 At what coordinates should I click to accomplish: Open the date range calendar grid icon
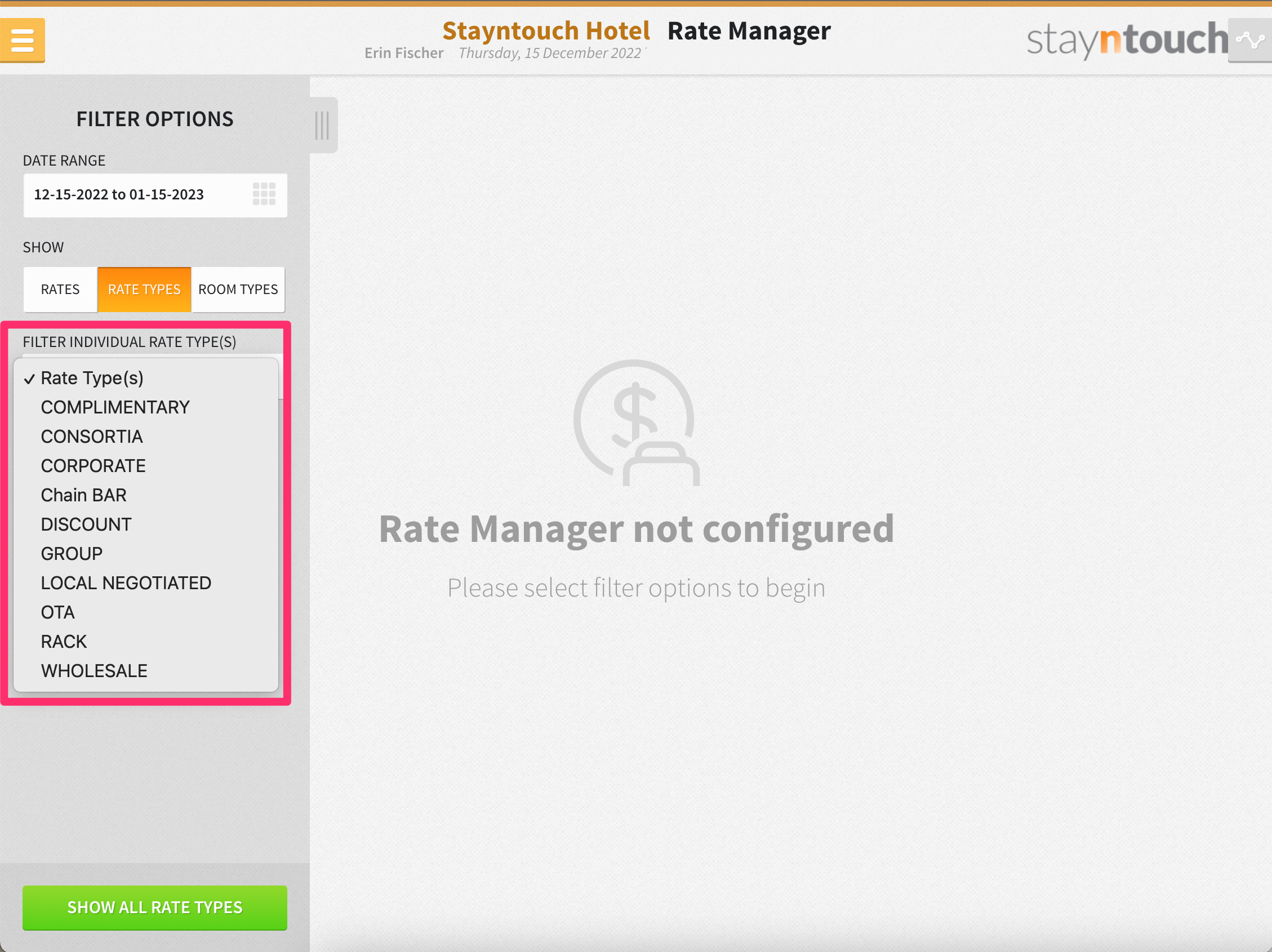click(264, 194)
